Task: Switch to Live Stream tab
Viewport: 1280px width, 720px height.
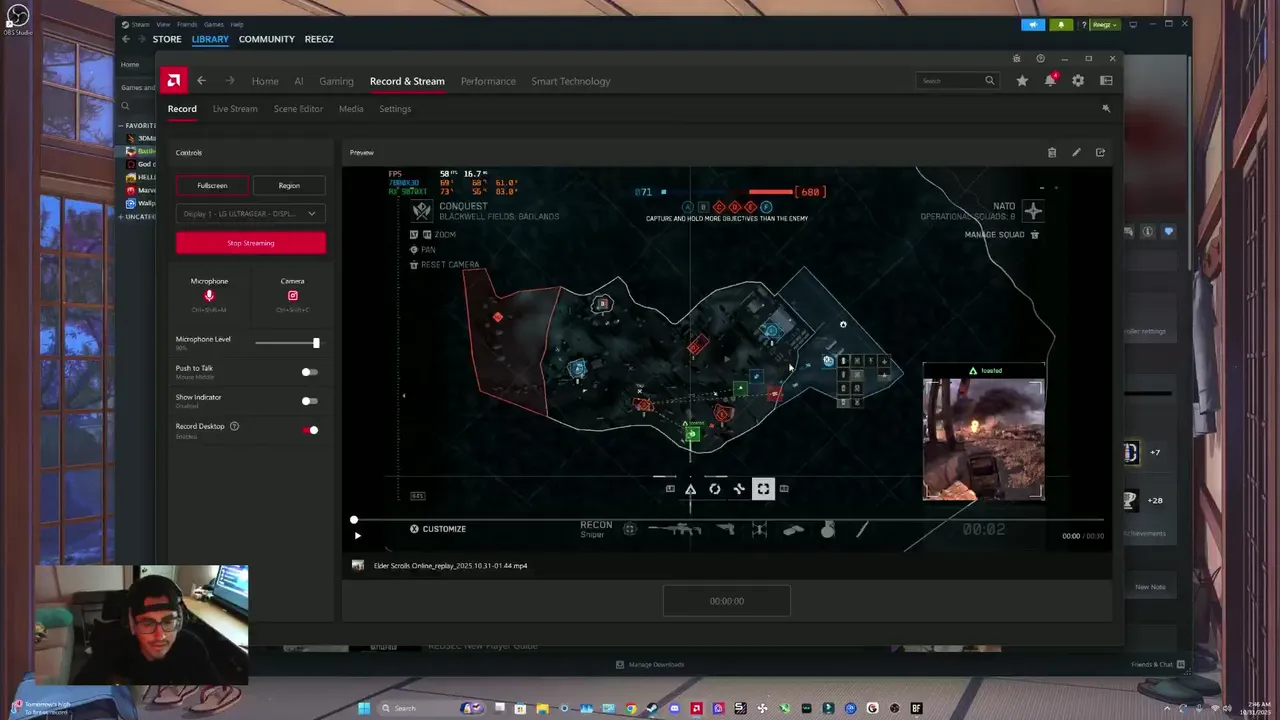Action: click(235, 108)
